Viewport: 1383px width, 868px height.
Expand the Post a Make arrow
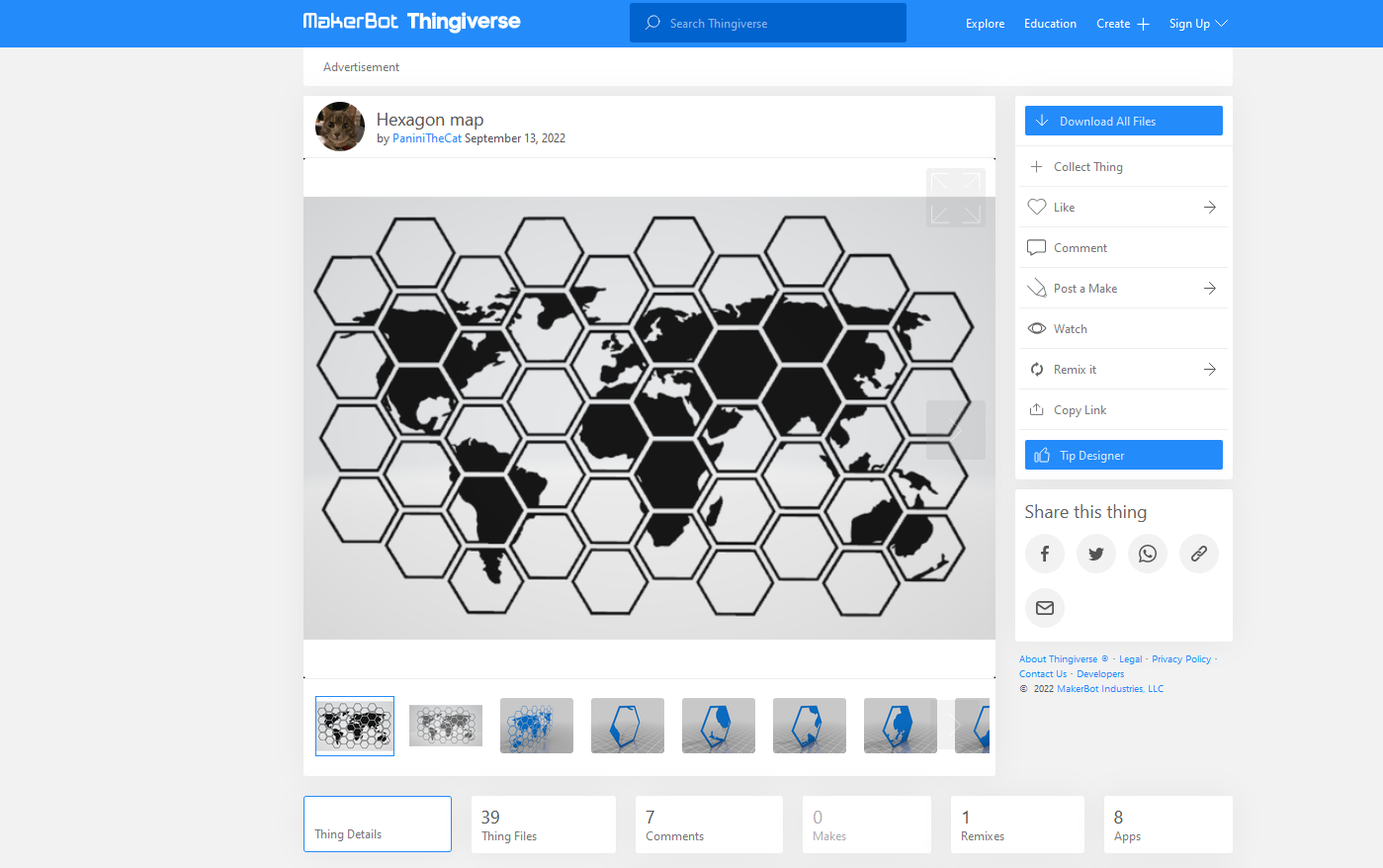click(x=1209, y=289)
